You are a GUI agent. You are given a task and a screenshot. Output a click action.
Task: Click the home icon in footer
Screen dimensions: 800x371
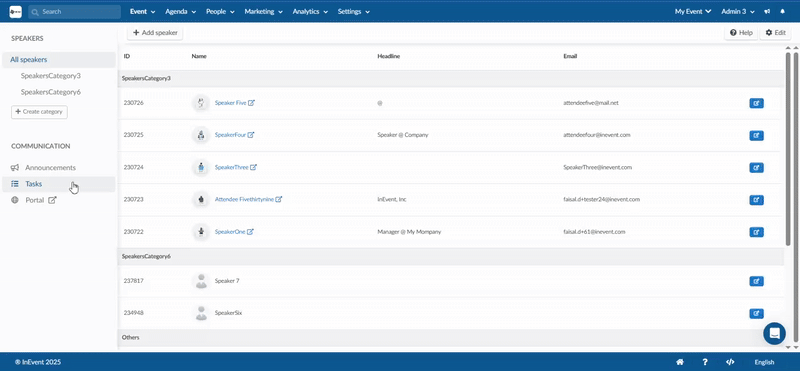pyautogui.click(x=680, y=362)
